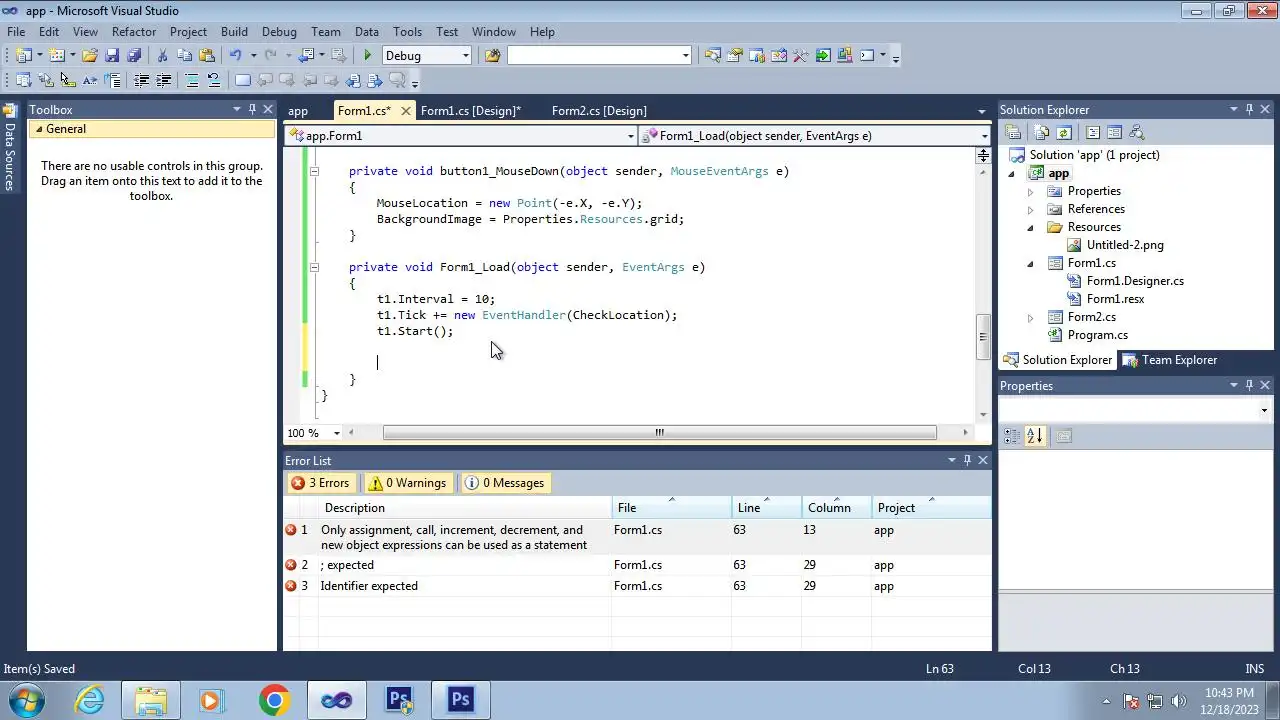This screenshot has height=720, width=1280.
Task: Open the Refactor menu
Action: click(134, 32)
